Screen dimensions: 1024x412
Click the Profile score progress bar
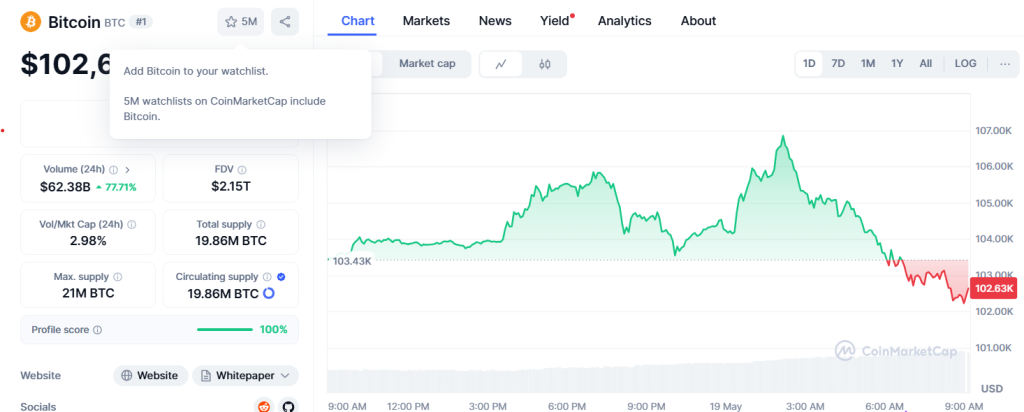click(225, 330)
